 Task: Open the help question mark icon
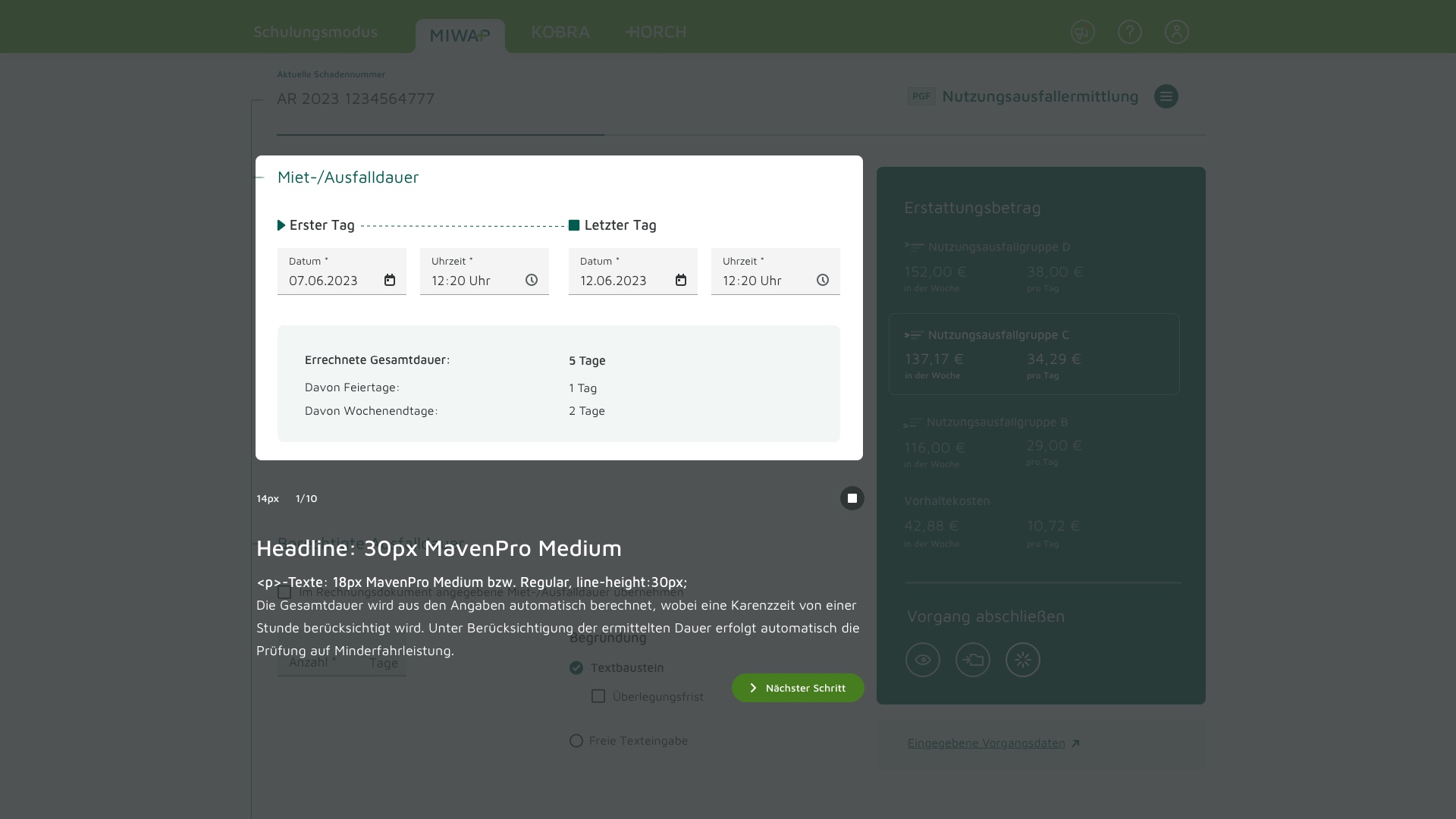click(1129, 32)
